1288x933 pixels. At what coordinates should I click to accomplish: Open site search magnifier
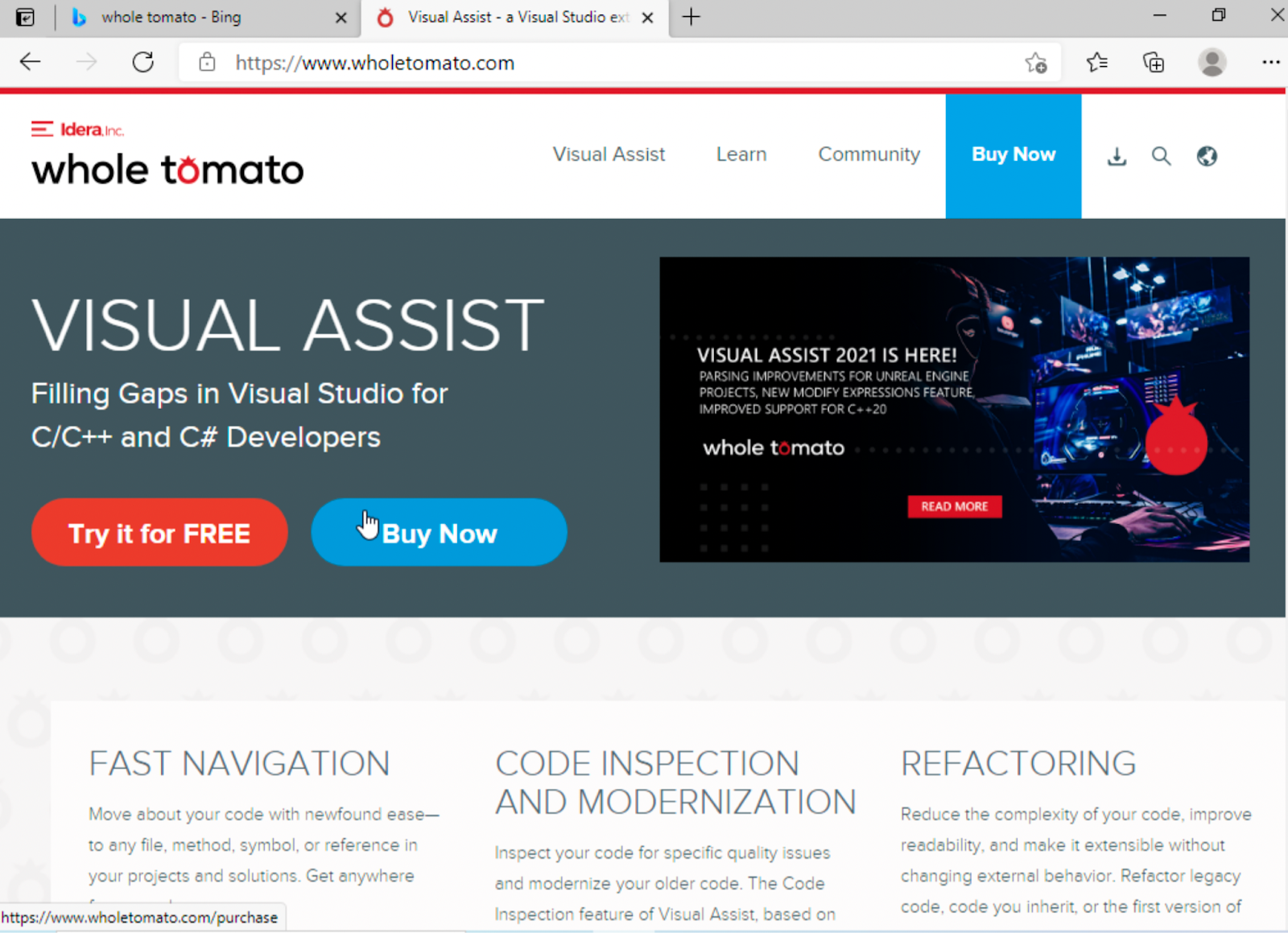click(1161, 156)
